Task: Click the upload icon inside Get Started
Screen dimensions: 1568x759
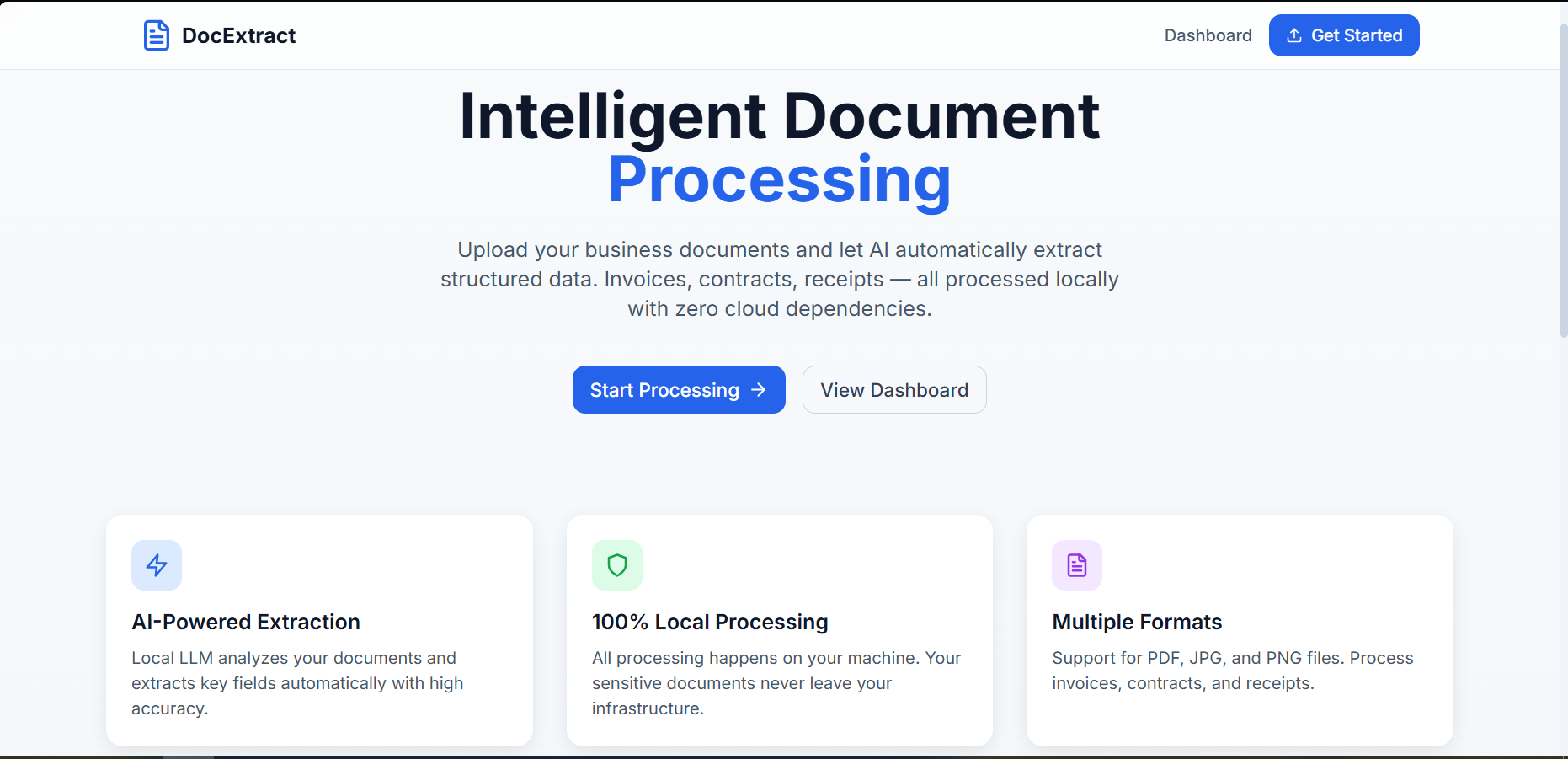Action: click(x=1293, y=35)
